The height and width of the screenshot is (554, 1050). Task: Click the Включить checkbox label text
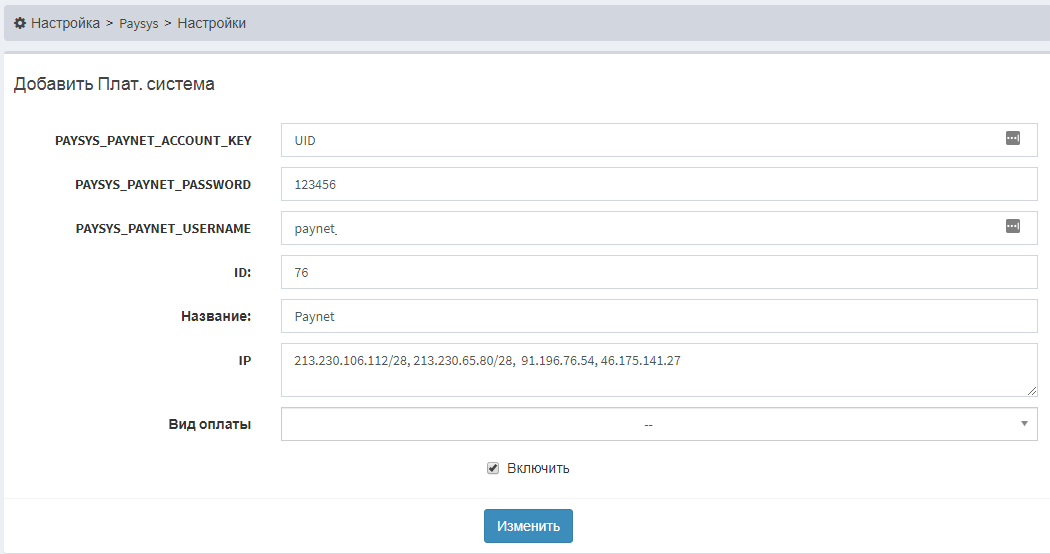tap(538, 468)
